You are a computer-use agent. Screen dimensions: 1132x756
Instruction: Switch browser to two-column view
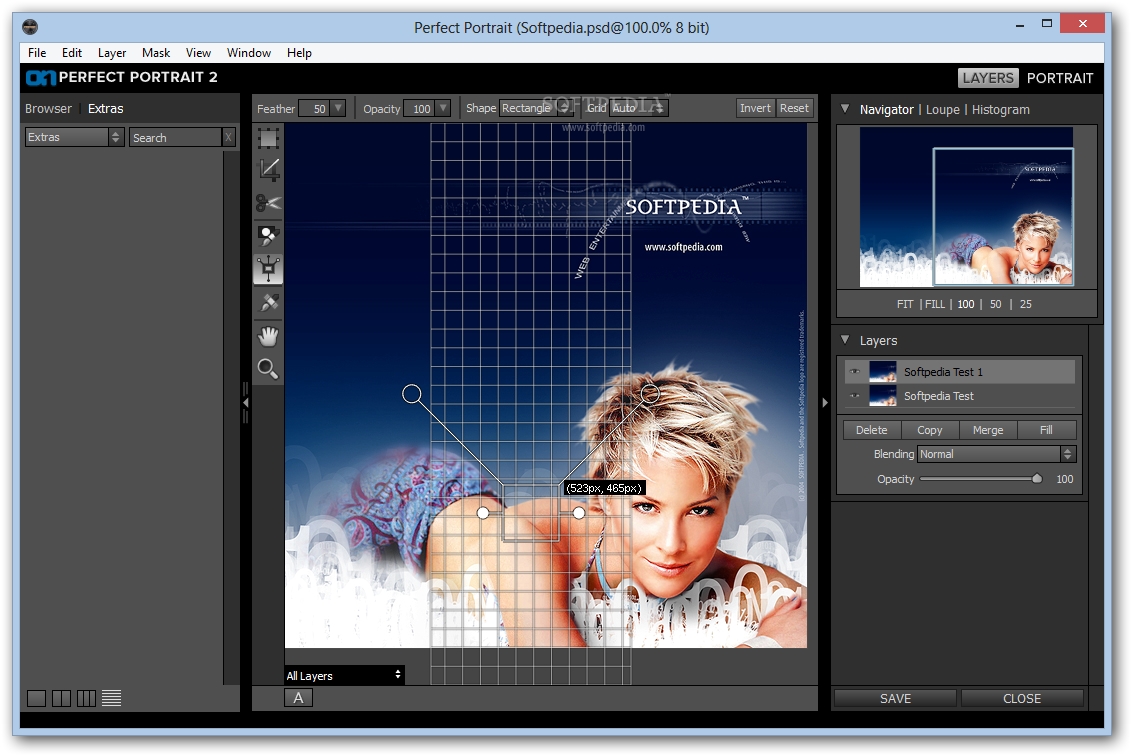point(61,698)
